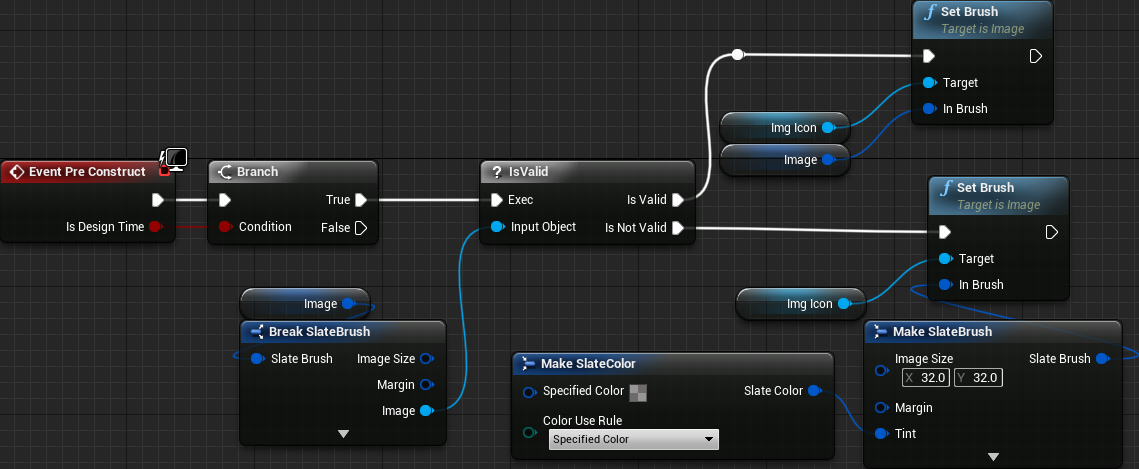
Task: Select the Break SlateBrush node header
Action: coord(343,332)
